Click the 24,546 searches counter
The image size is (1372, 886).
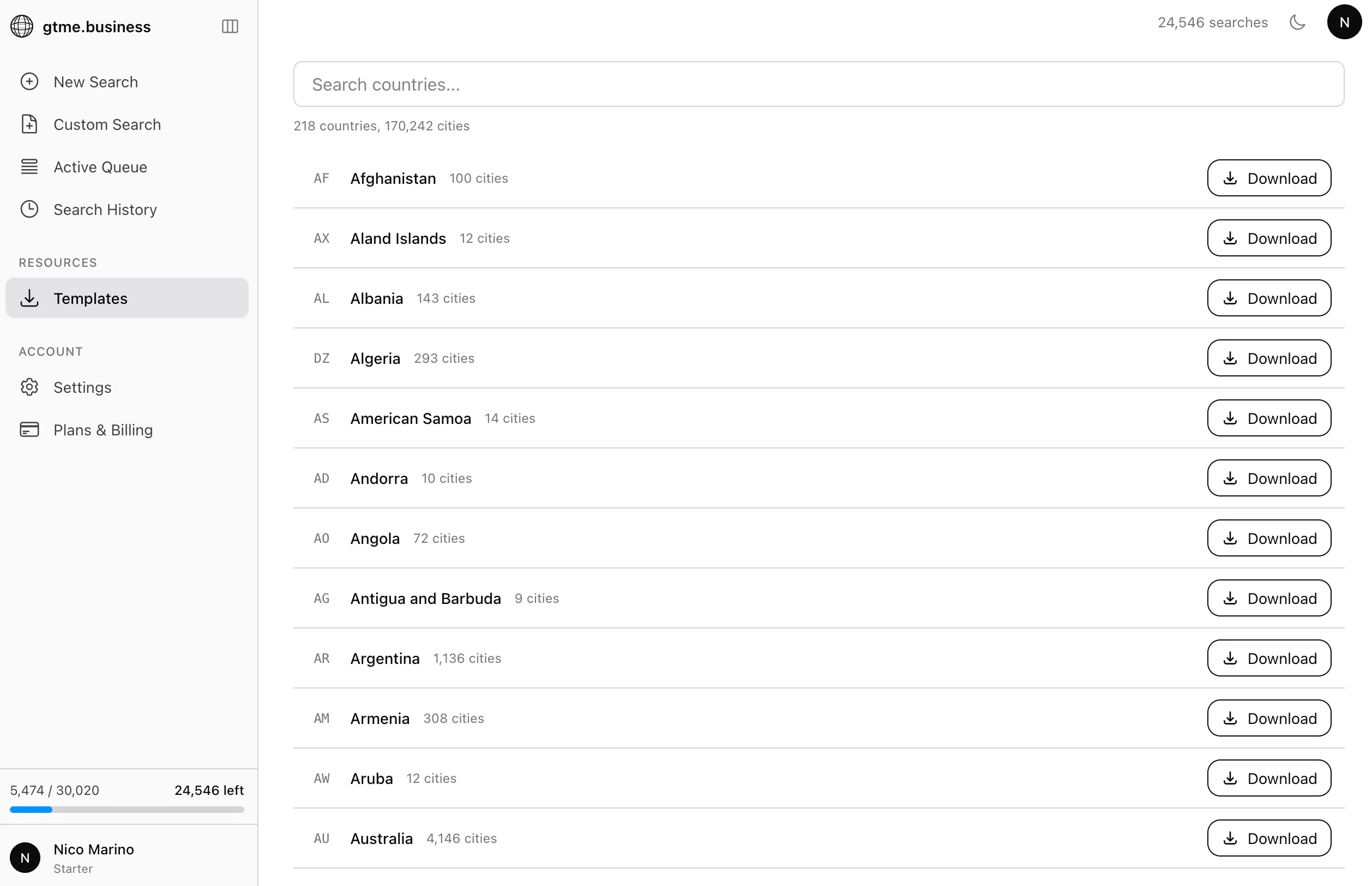(1212, 22)
